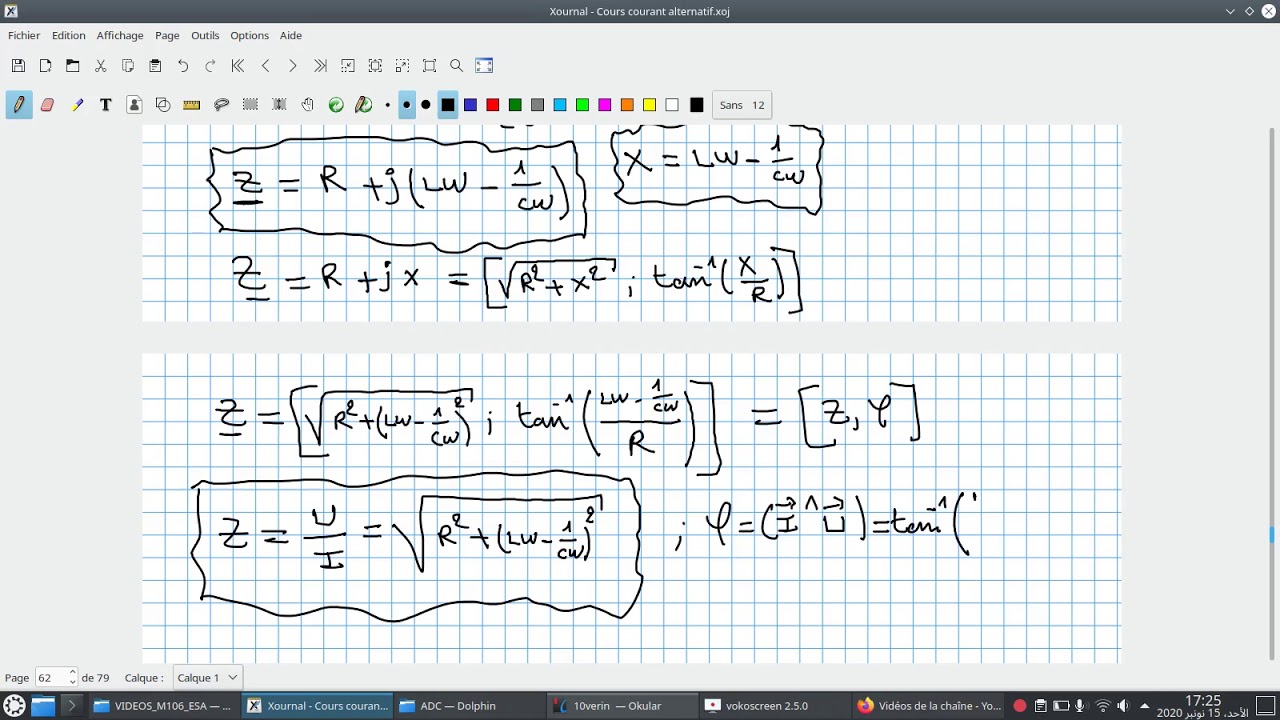Image resolution: width=1280 pixels, height=720 pixels.
Task: Toggle fullscreen mode
Action: (x=484, y=66)
